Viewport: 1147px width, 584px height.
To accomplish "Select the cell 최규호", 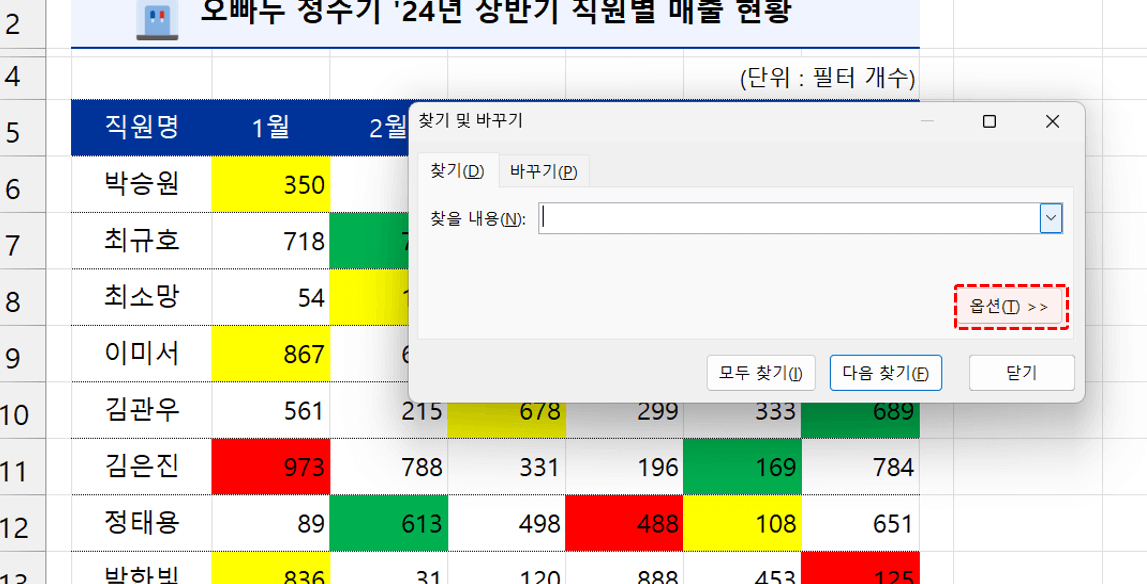I will (141, 241).
